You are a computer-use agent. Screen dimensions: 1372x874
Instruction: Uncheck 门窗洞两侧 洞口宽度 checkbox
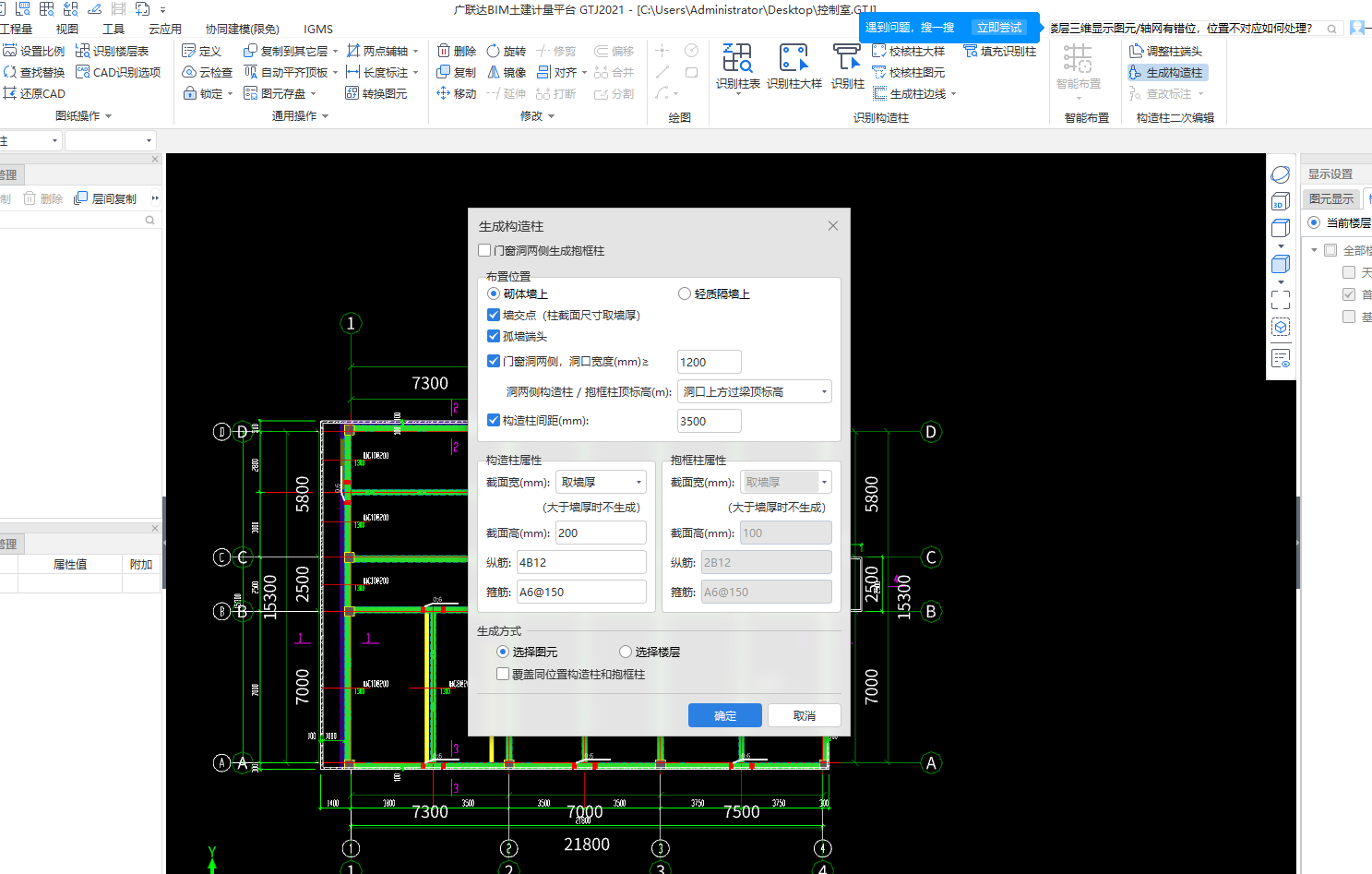point(494,361)
